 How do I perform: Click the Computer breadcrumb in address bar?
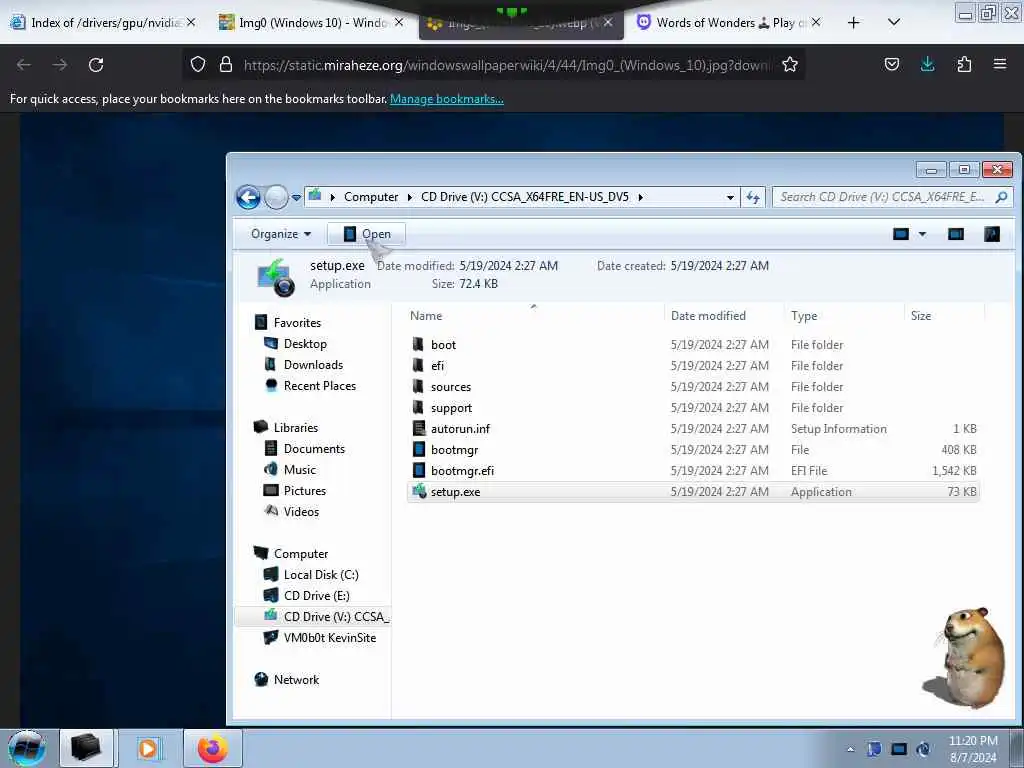(x=370, y=197)
